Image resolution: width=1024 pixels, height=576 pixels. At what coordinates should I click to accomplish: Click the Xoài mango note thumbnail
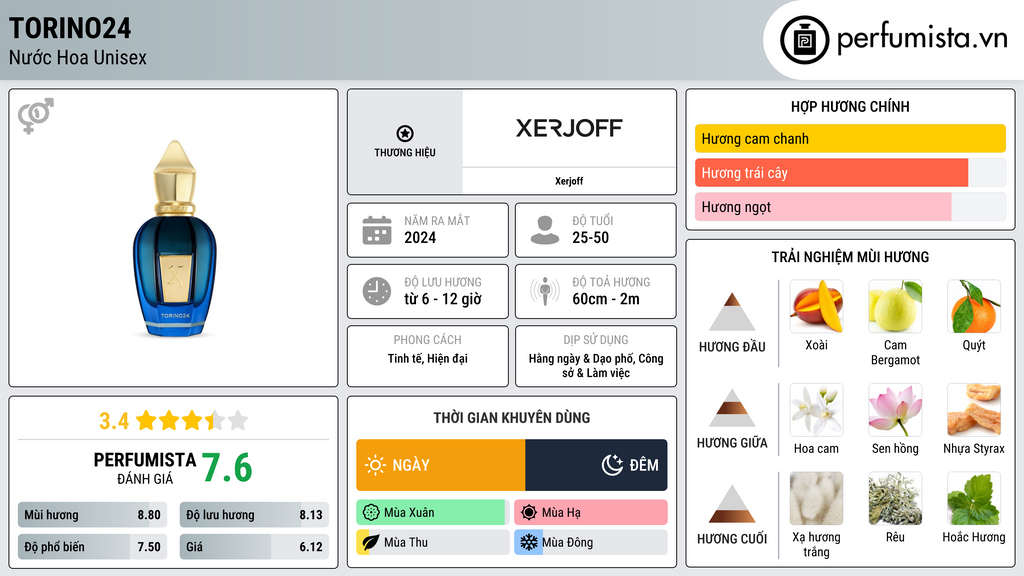tap(816, 306)
